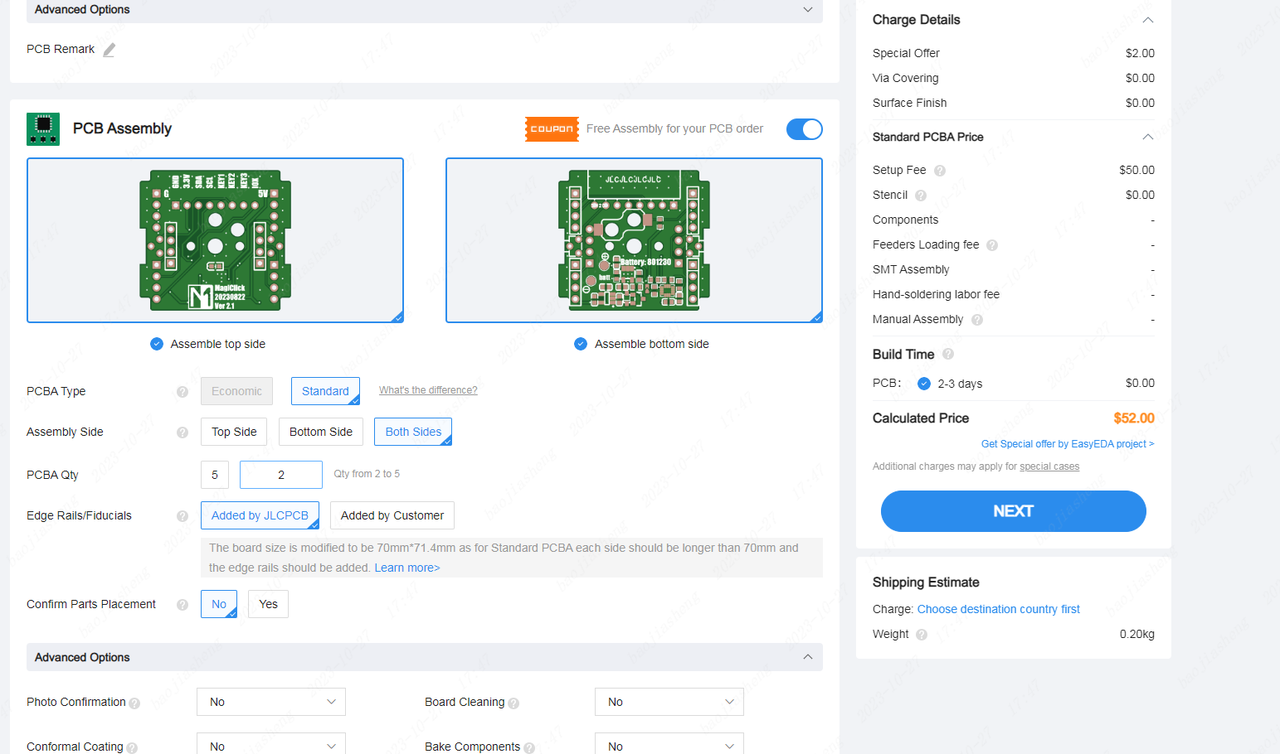Select the Economic PCBA Type

236,391
